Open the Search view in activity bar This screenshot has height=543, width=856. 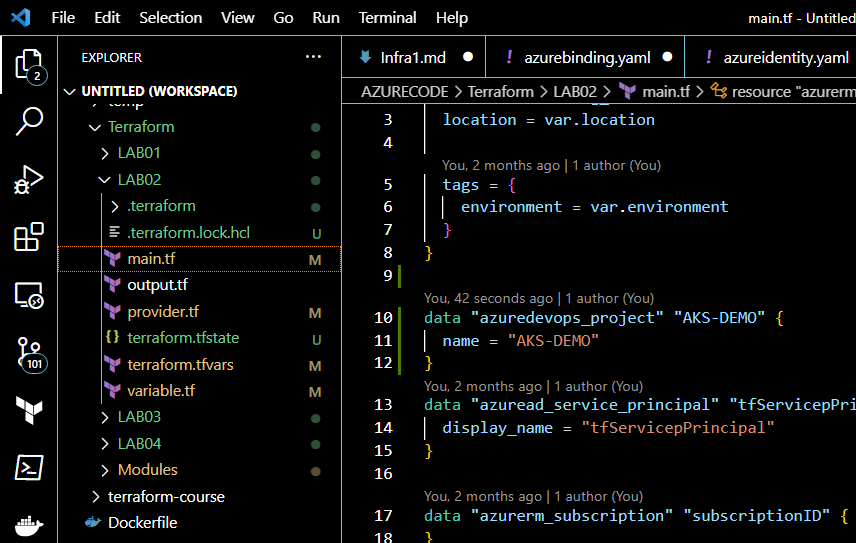coord(28,121)
